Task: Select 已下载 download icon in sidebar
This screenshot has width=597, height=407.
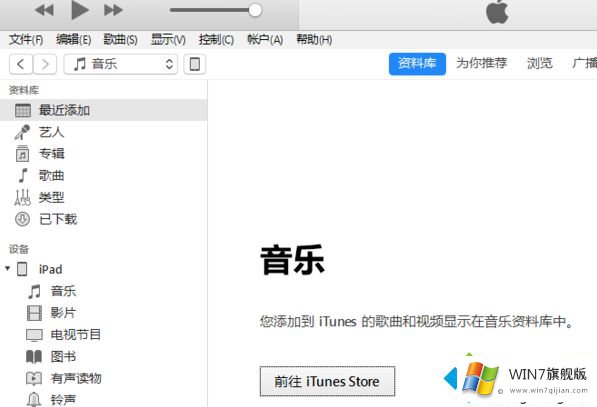Action: (22, 219)
